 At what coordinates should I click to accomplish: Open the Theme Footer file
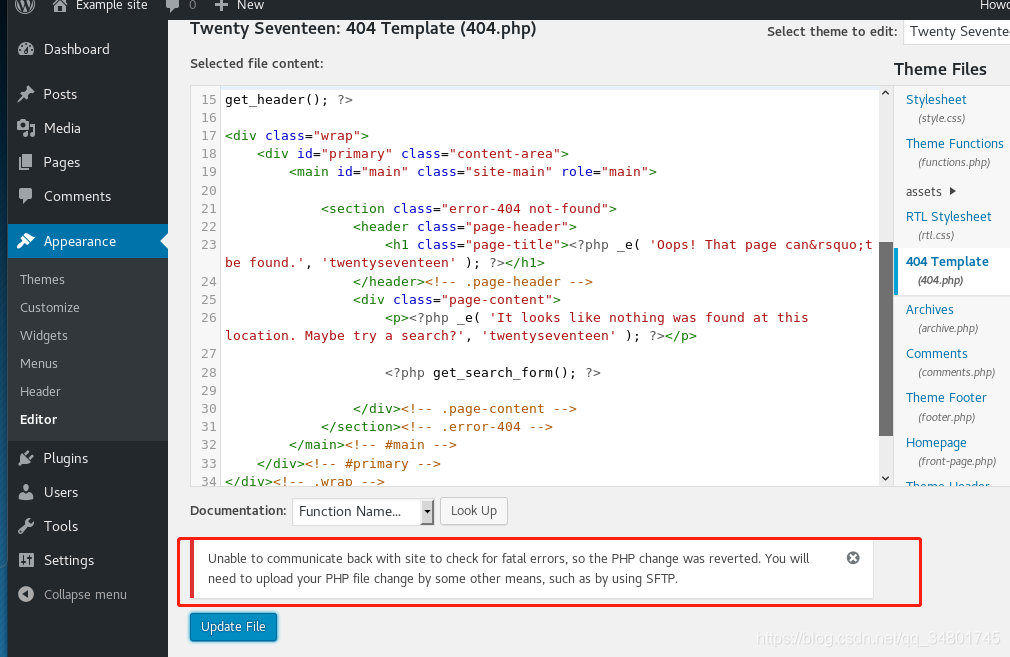coord(946,397)
